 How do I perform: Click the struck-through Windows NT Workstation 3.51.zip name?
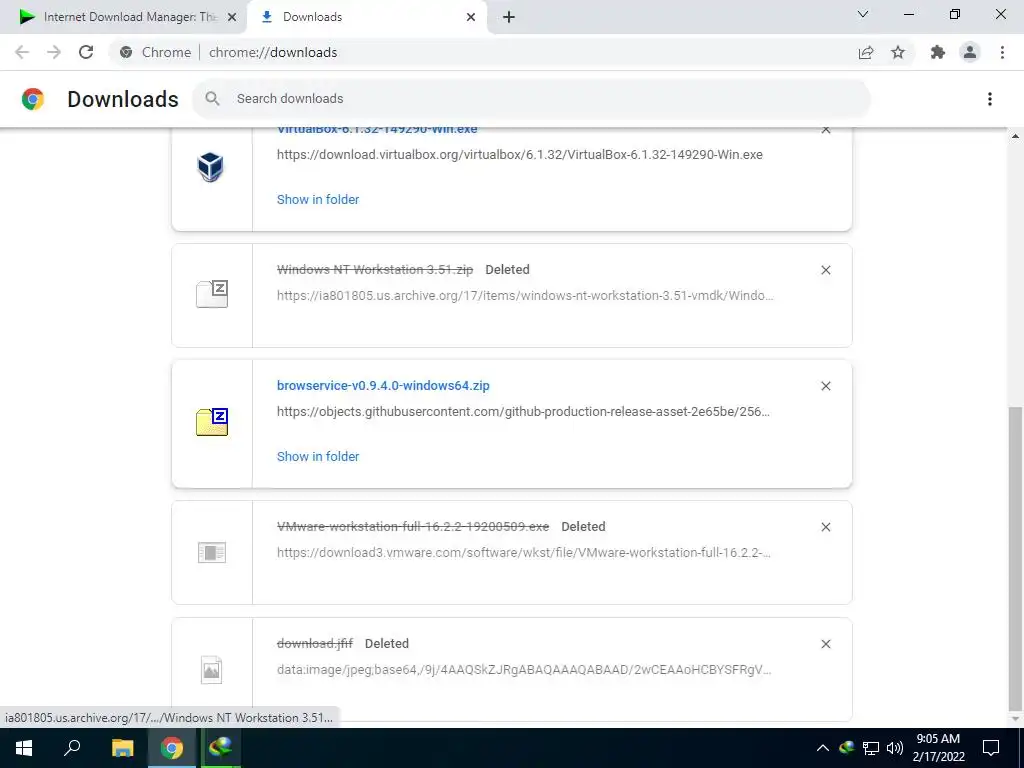[375, 270]
